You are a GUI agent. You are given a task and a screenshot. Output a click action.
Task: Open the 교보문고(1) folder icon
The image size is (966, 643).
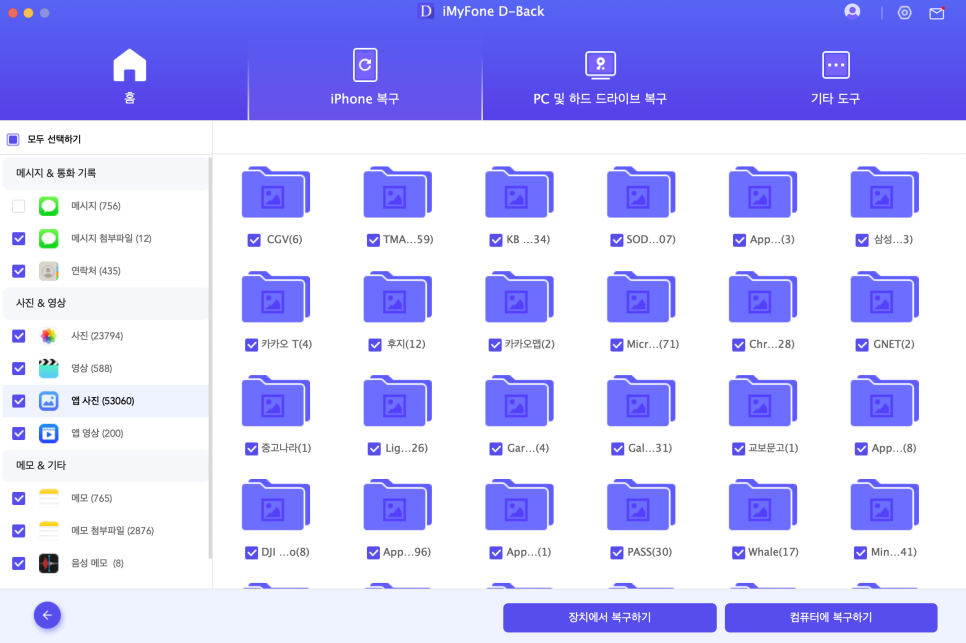[x=763, y=401]
